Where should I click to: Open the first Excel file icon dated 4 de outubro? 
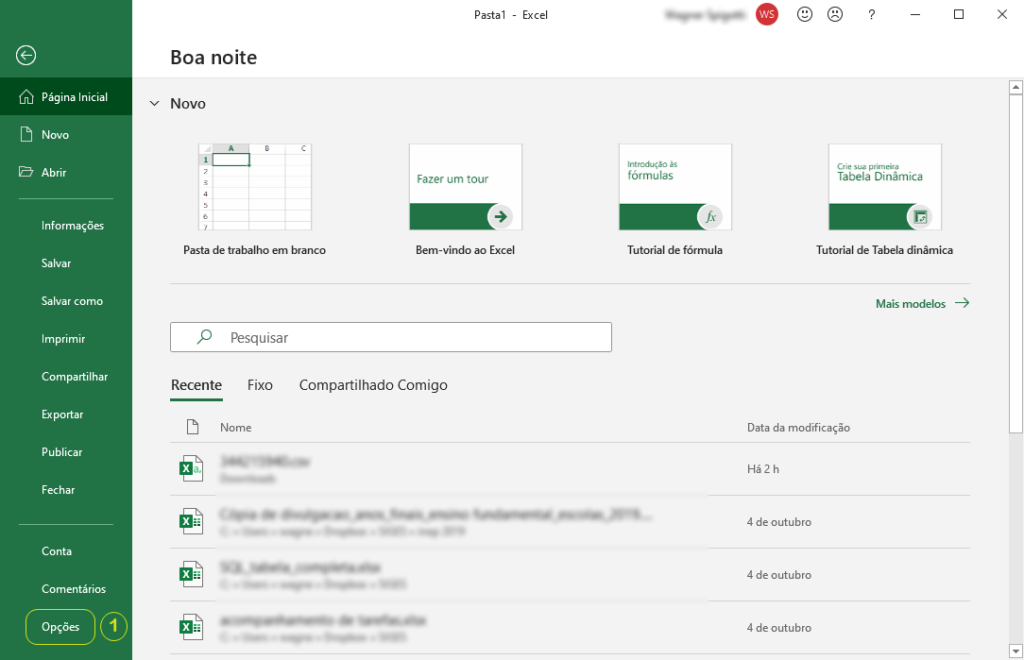(191, 521)
